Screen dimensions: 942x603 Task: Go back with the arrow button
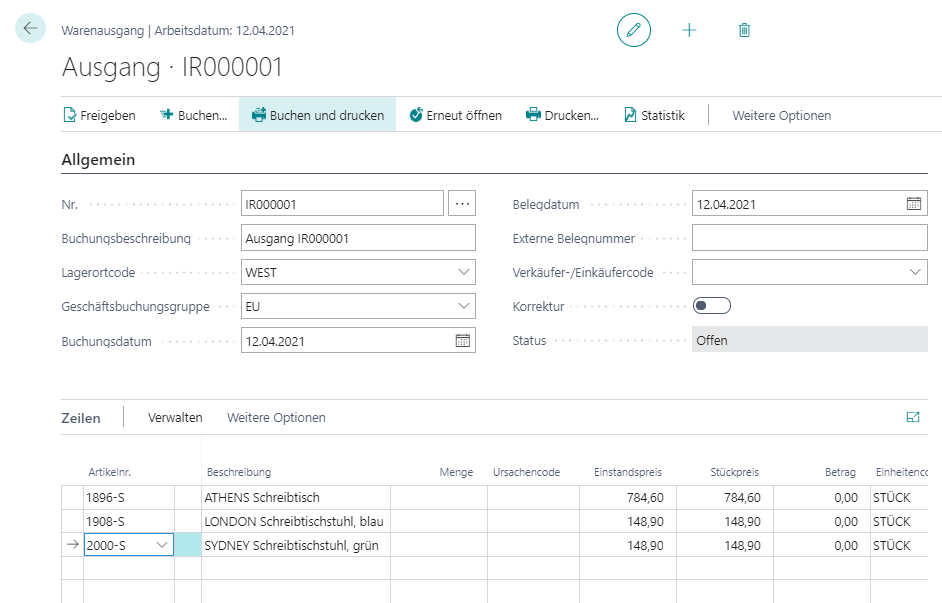pos(30,28)
